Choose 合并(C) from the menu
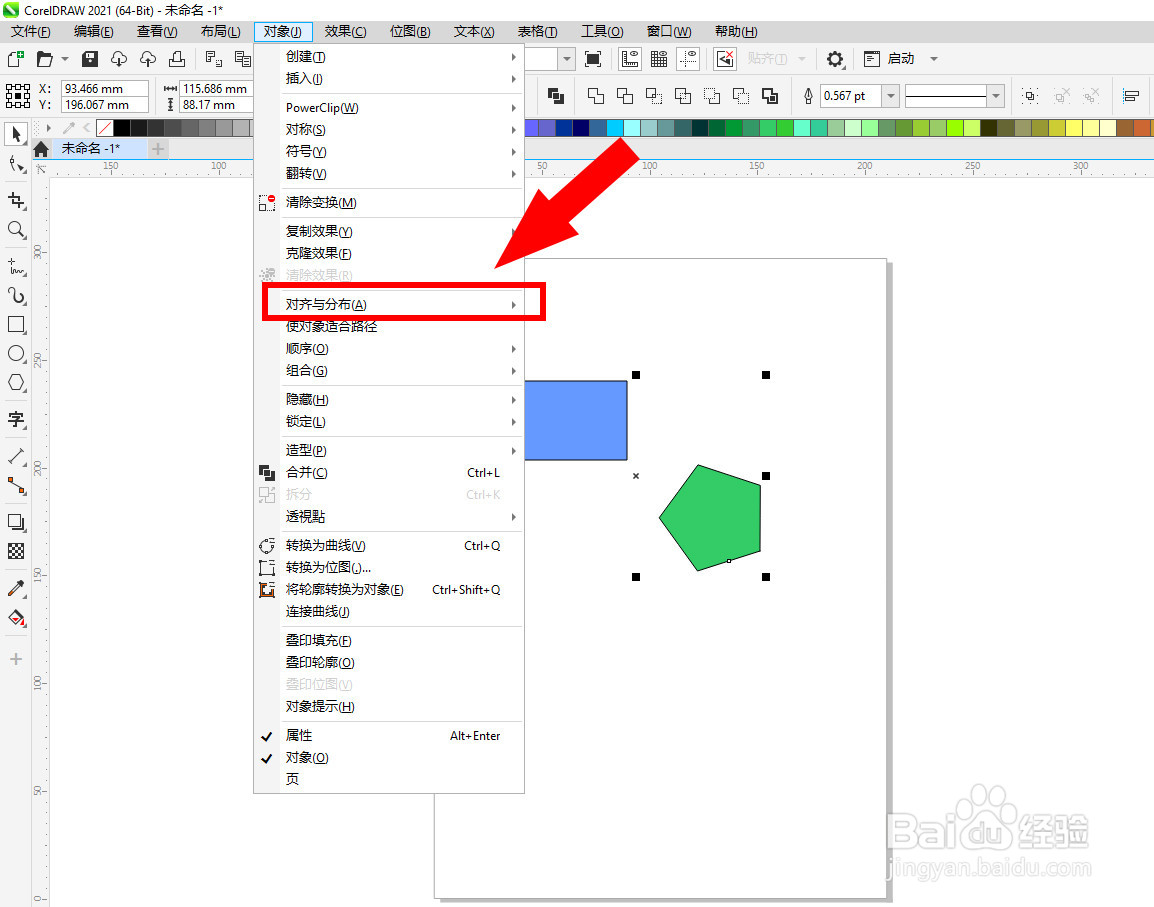This screenshot has height=907, width=1154. point(389,473)
